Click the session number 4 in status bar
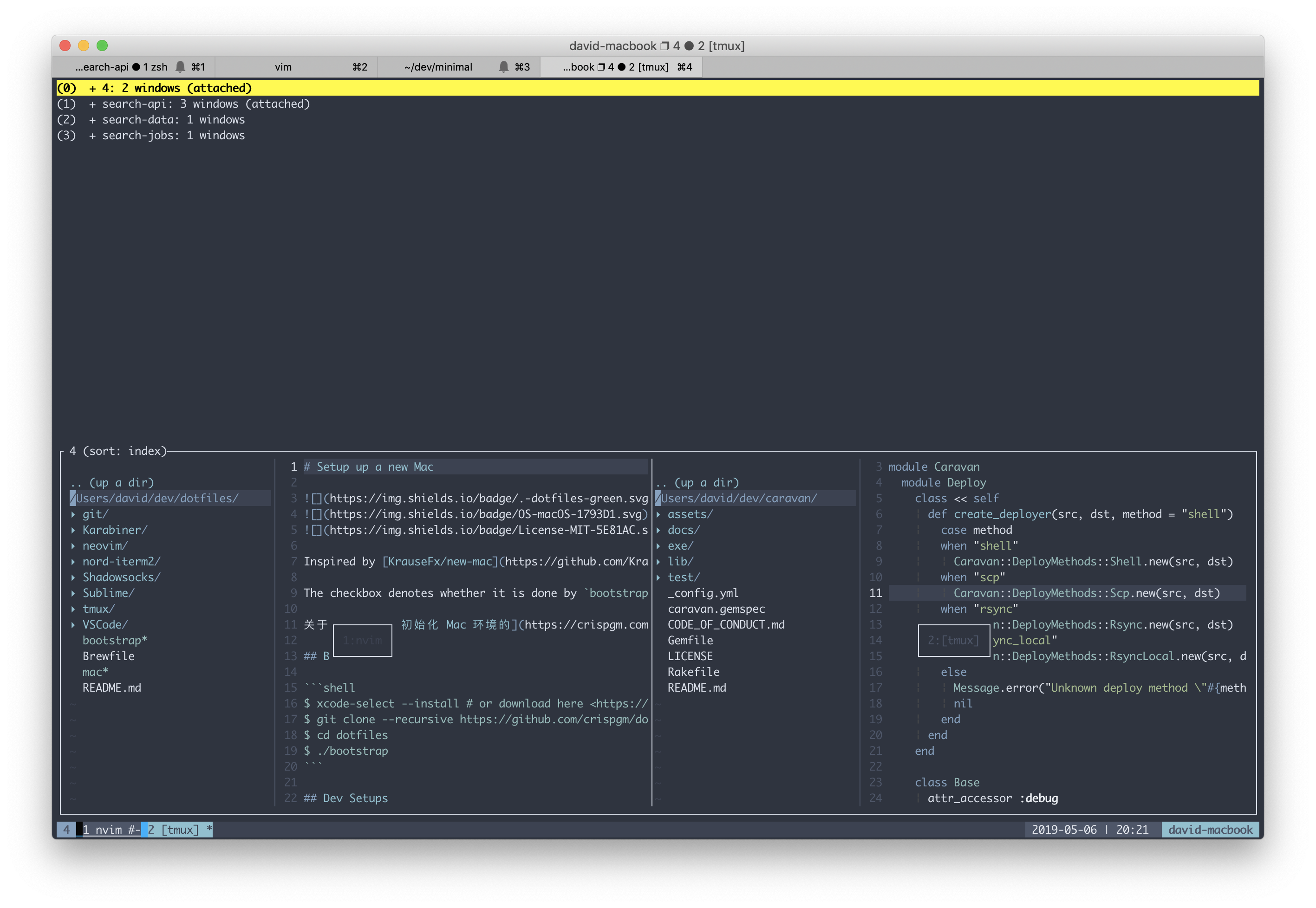The height and width of the screenshot is (908, 1316). [66, 830]
